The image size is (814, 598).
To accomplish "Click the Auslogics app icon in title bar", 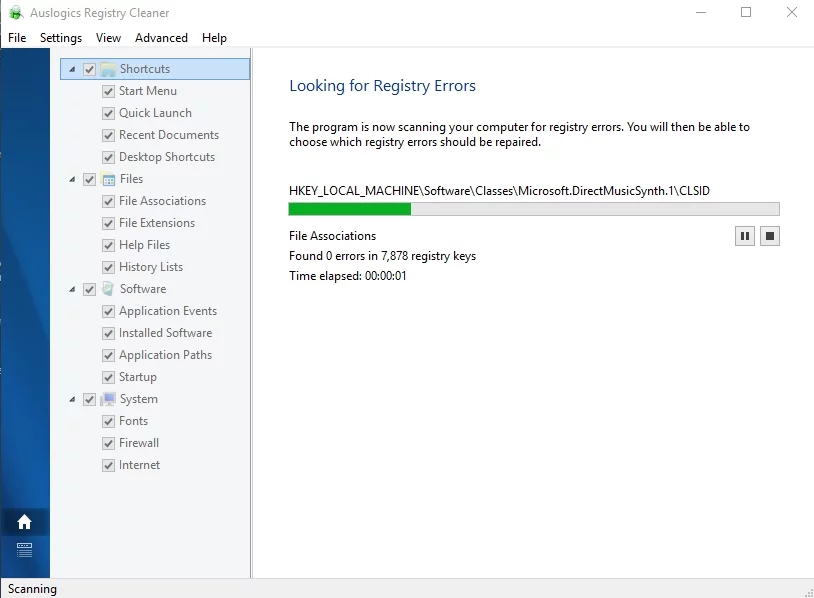I will pos(16,13).
